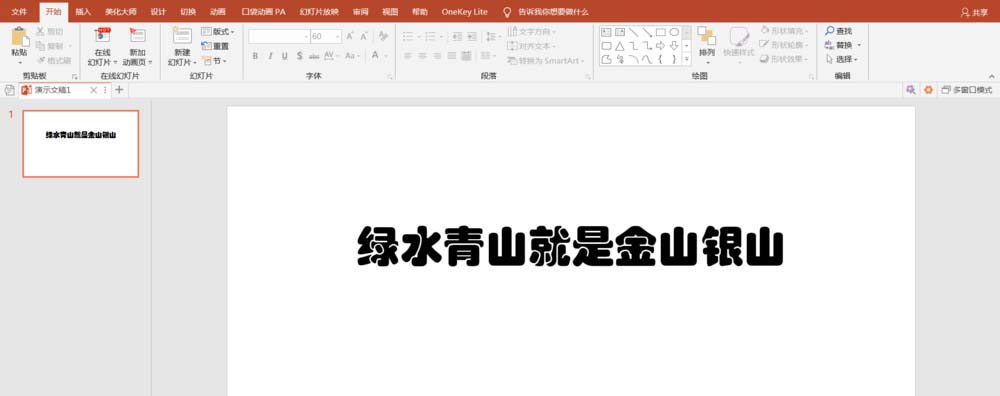Screen dimensions: 1000x396
Task: Select the rectangle shape in gallery
Action: [x=661, y=32]
